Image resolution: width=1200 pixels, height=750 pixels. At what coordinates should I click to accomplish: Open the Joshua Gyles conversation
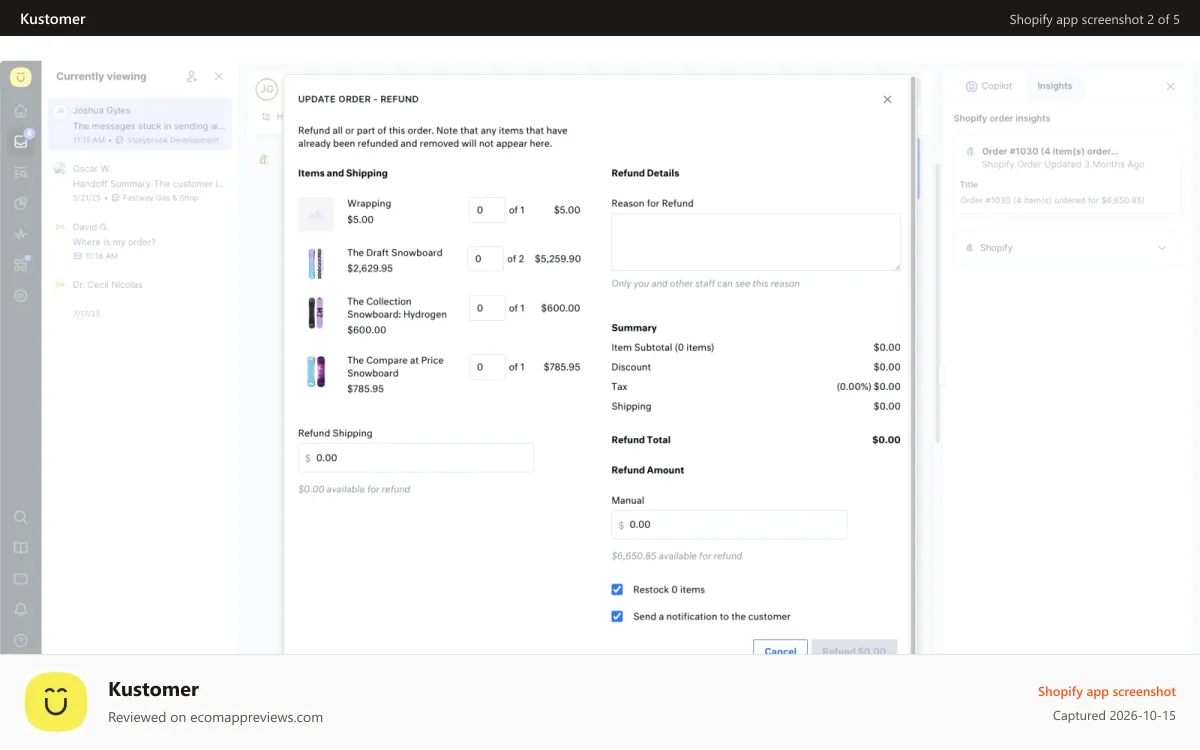pos(140,125)
